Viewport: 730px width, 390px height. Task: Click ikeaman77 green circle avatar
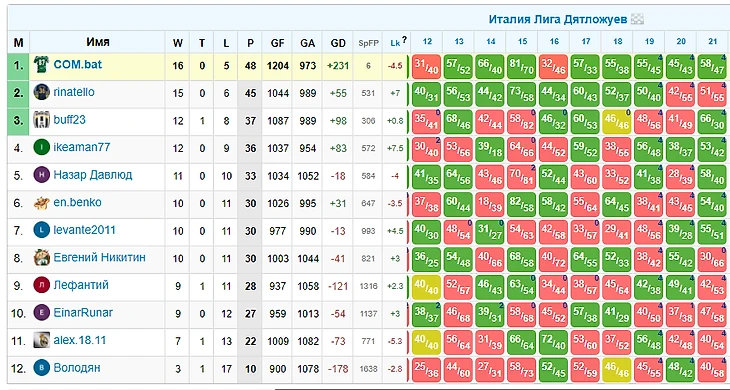point(41,148)
